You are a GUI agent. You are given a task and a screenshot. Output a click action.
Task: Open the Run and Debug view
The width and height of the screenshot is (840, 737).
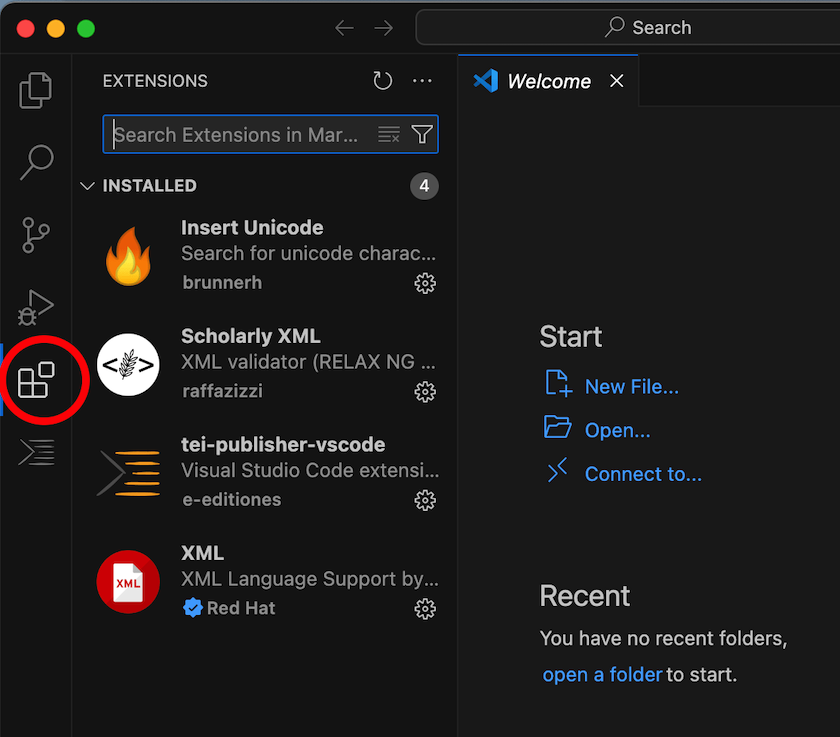pos(35,307)
